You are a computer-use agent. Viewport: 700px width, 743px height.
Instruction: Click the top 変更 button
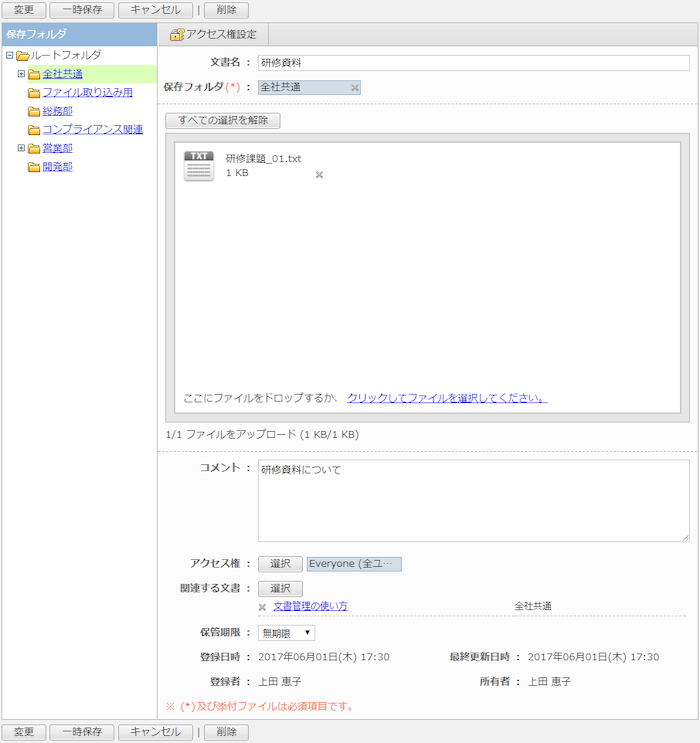(x=23, y=10)
